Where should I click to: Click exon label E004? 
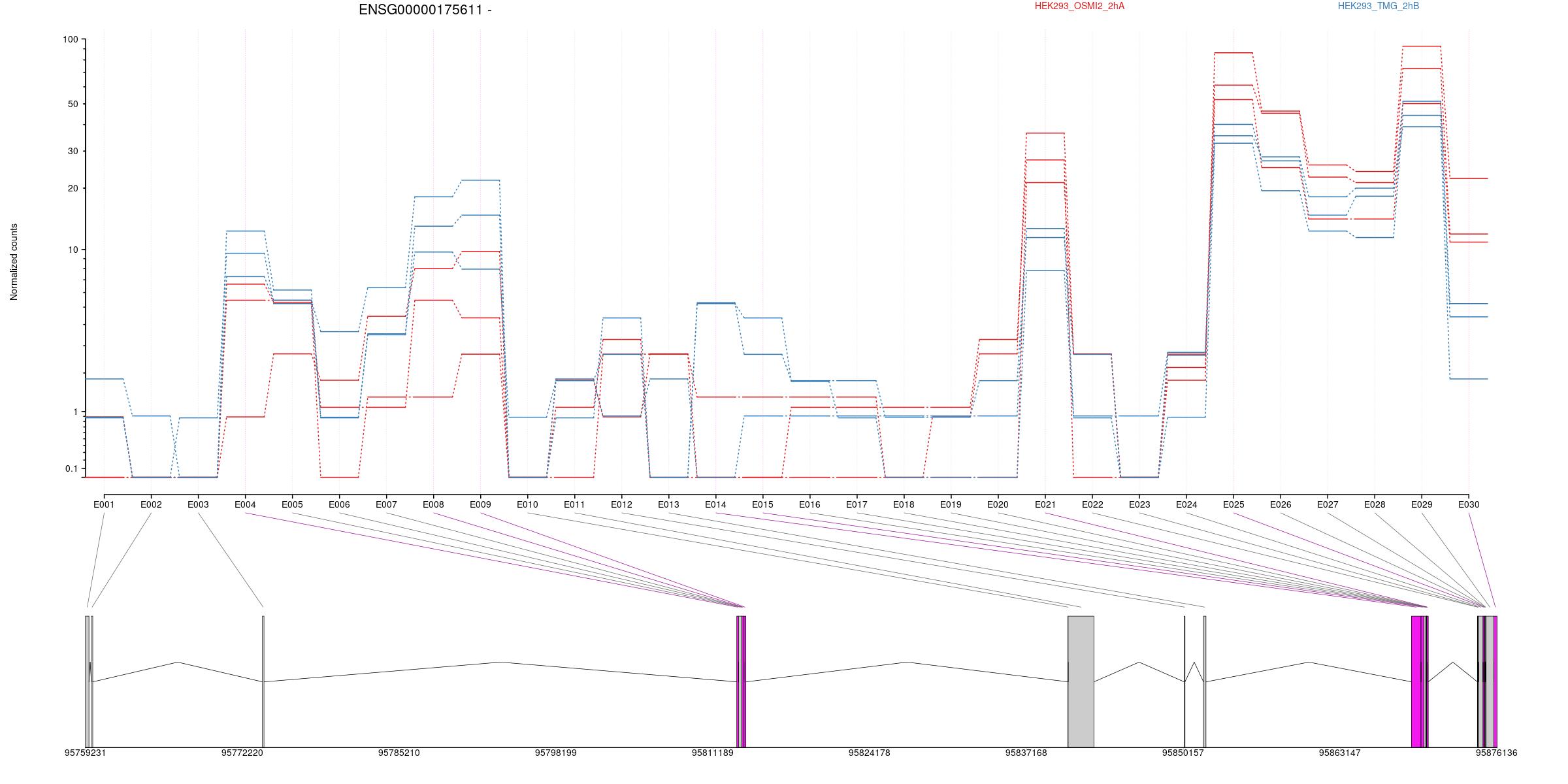(245, 504)
